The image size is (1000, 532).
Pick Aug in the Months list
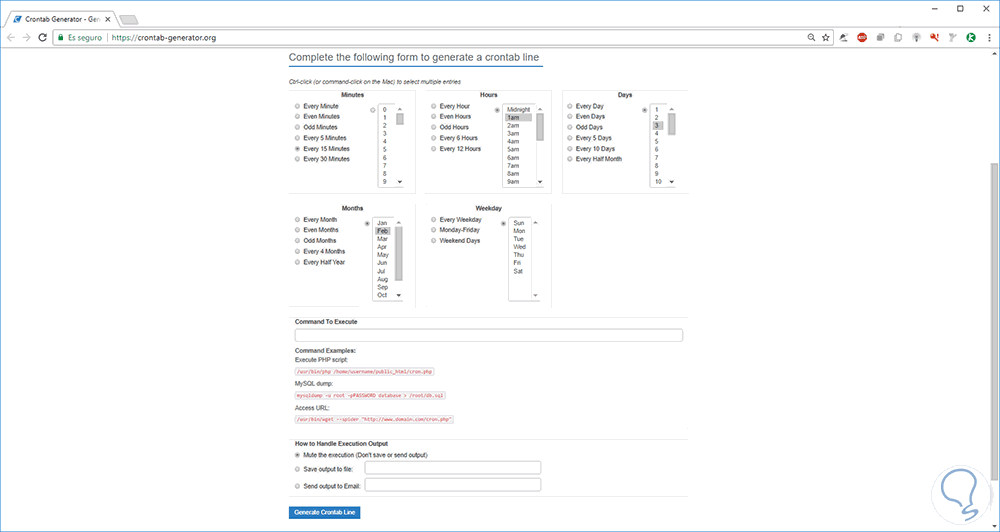(x=383, y=279)
